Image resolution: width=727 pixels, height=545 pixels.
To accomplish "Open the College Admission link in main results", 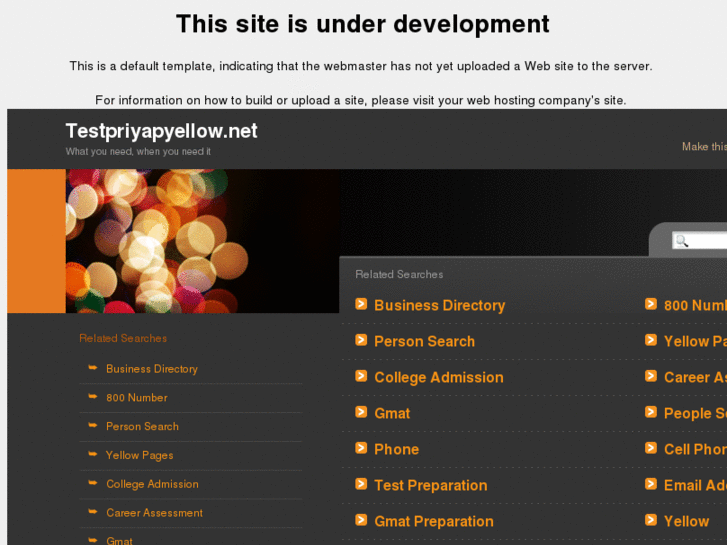I will (439, 377).
